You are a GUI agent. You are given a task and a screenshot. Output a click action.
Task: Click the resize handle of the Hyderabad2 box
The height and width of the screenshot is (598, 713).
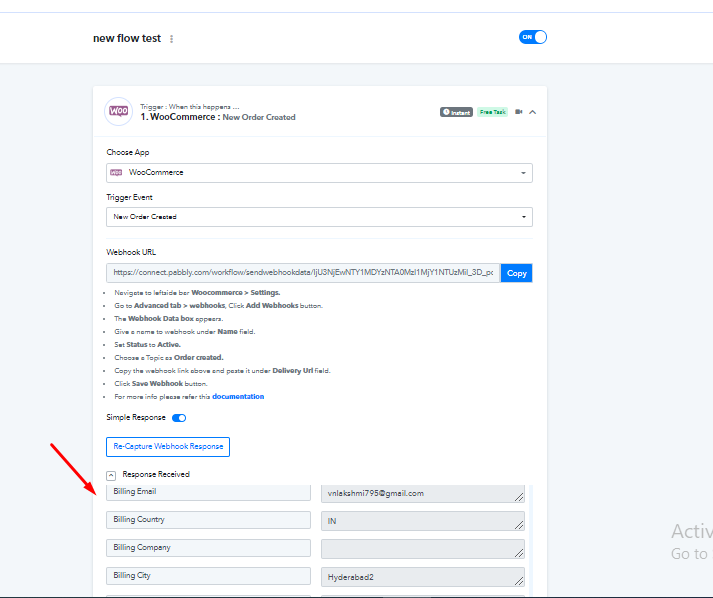519,581
